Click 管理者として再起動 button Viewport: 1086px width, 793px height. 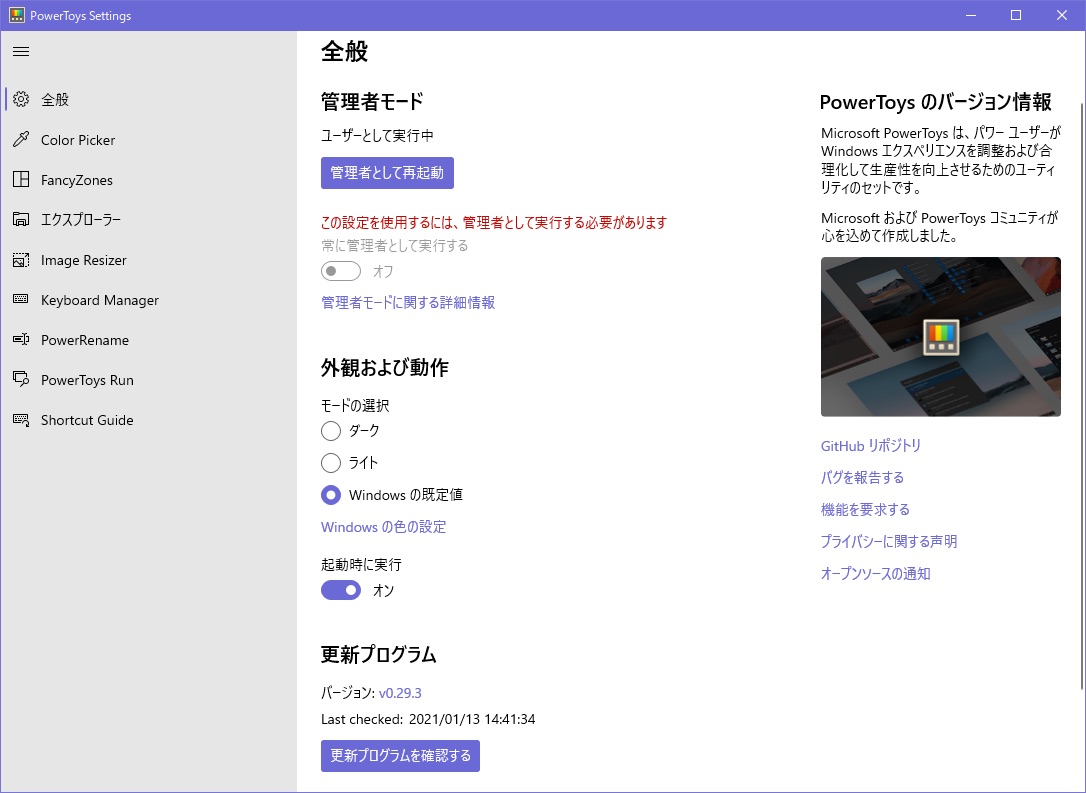(387, 172)
